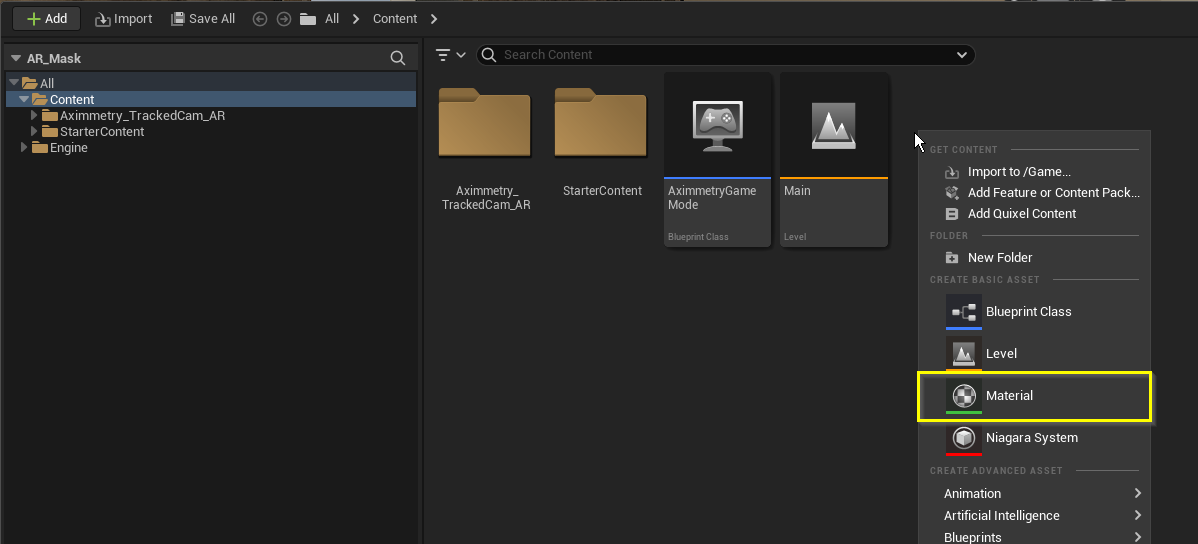
Task: Create a new Blueprint Class
Action: [x=1028, y=312]
